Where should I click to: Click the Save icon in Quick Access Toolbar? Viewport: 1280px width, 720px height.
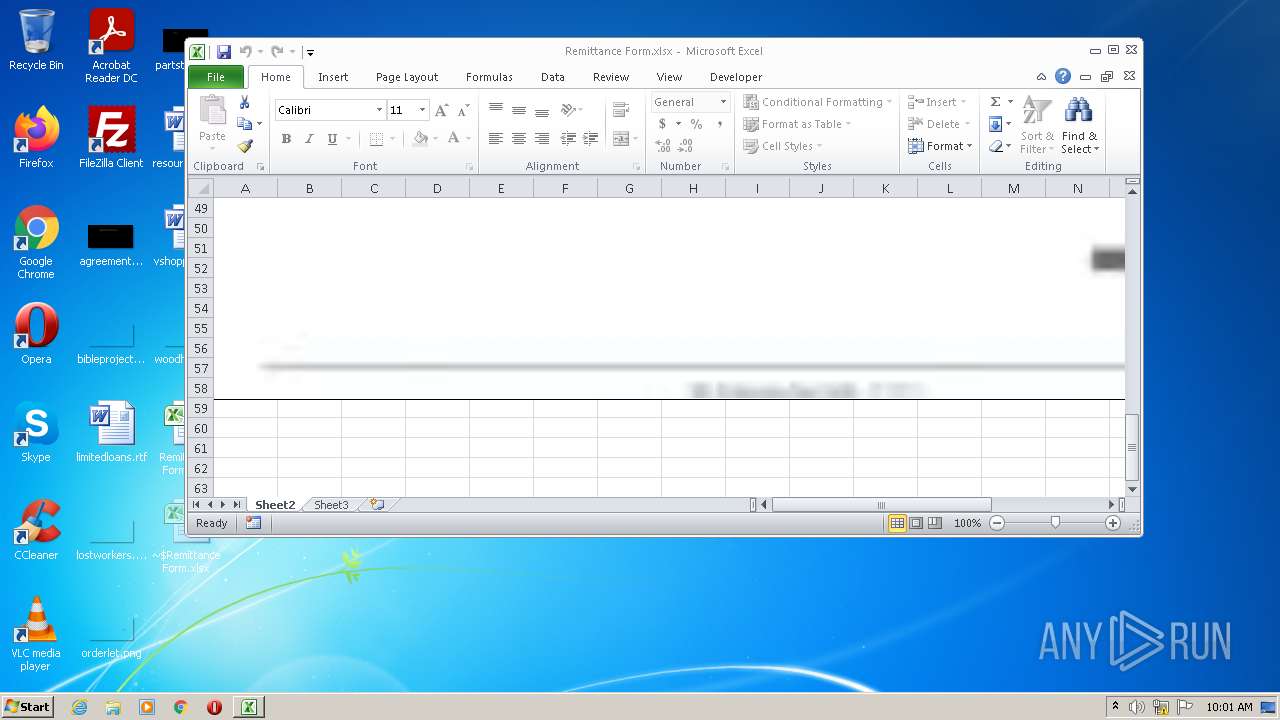click(224, 51)
